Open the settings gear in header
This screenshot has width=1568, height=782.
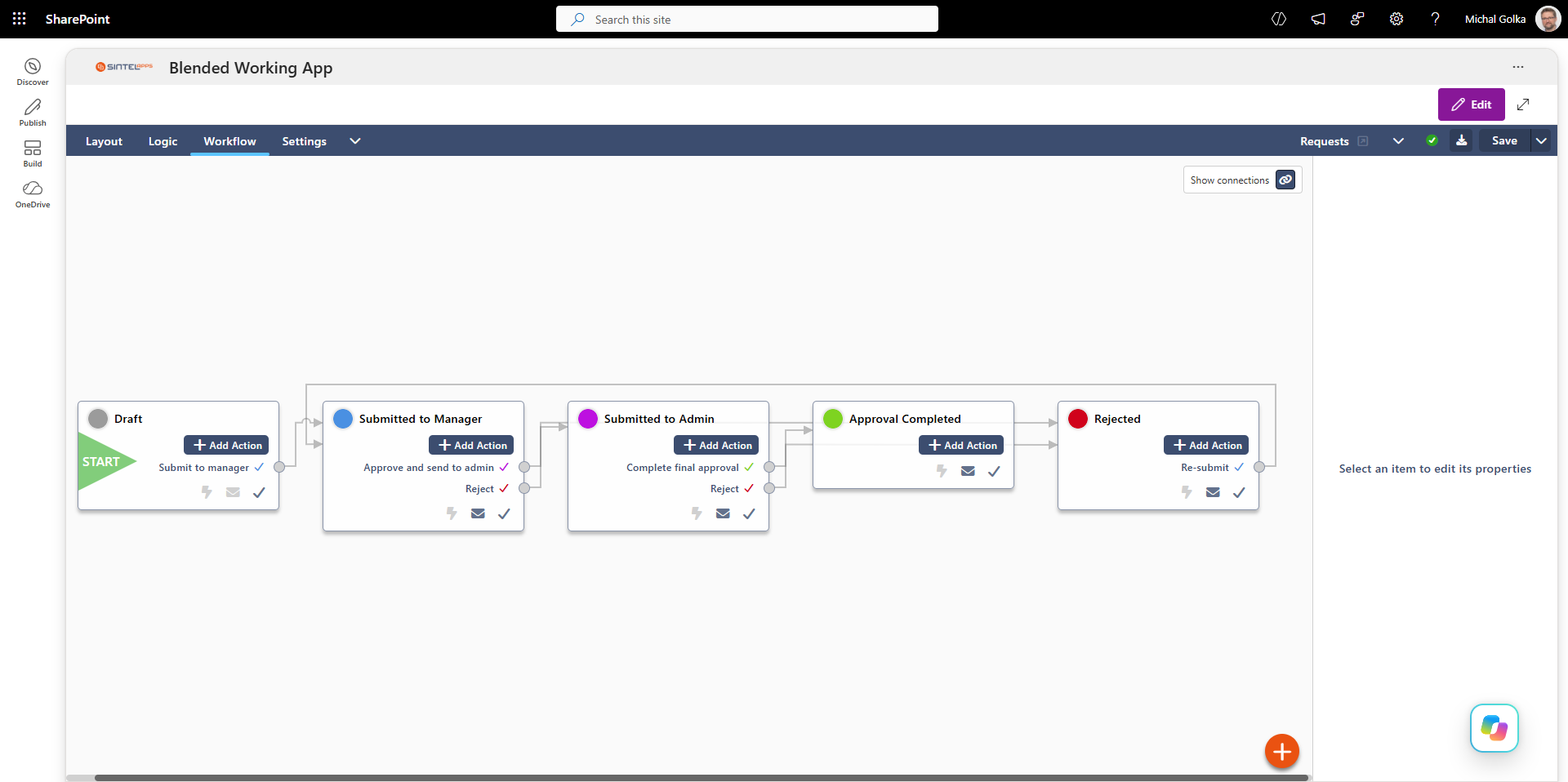point(1396,19)
